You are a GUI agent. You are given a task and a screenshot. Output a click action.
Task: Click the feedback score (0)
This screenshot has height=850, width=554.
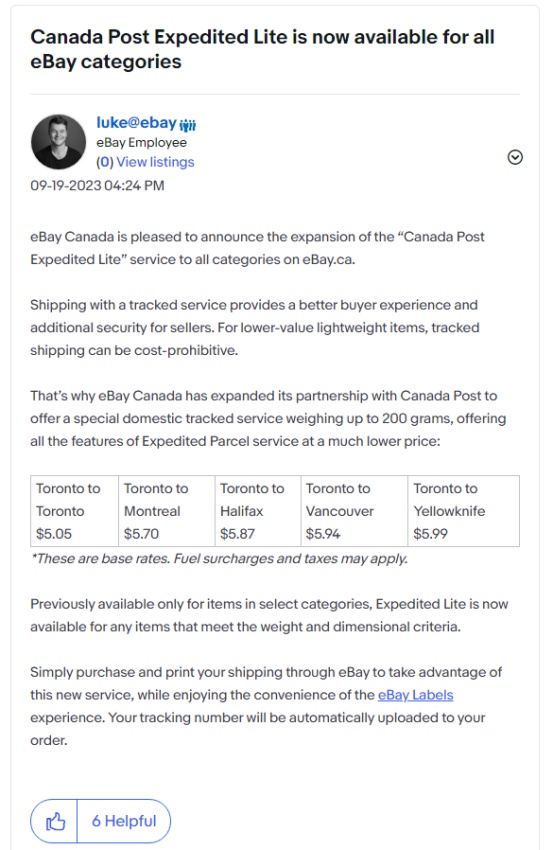pos(105,162)
